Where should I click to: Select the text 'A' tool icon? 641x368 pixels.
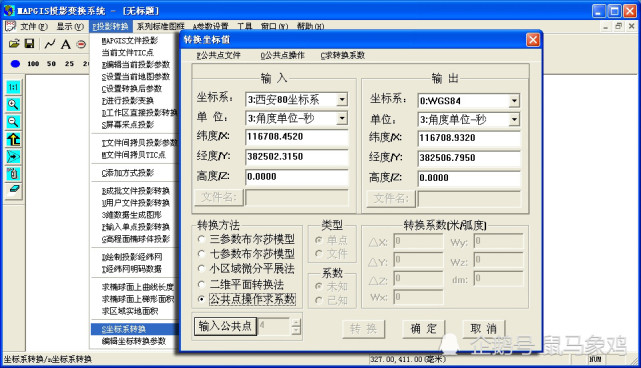click(x=65, y=44)
